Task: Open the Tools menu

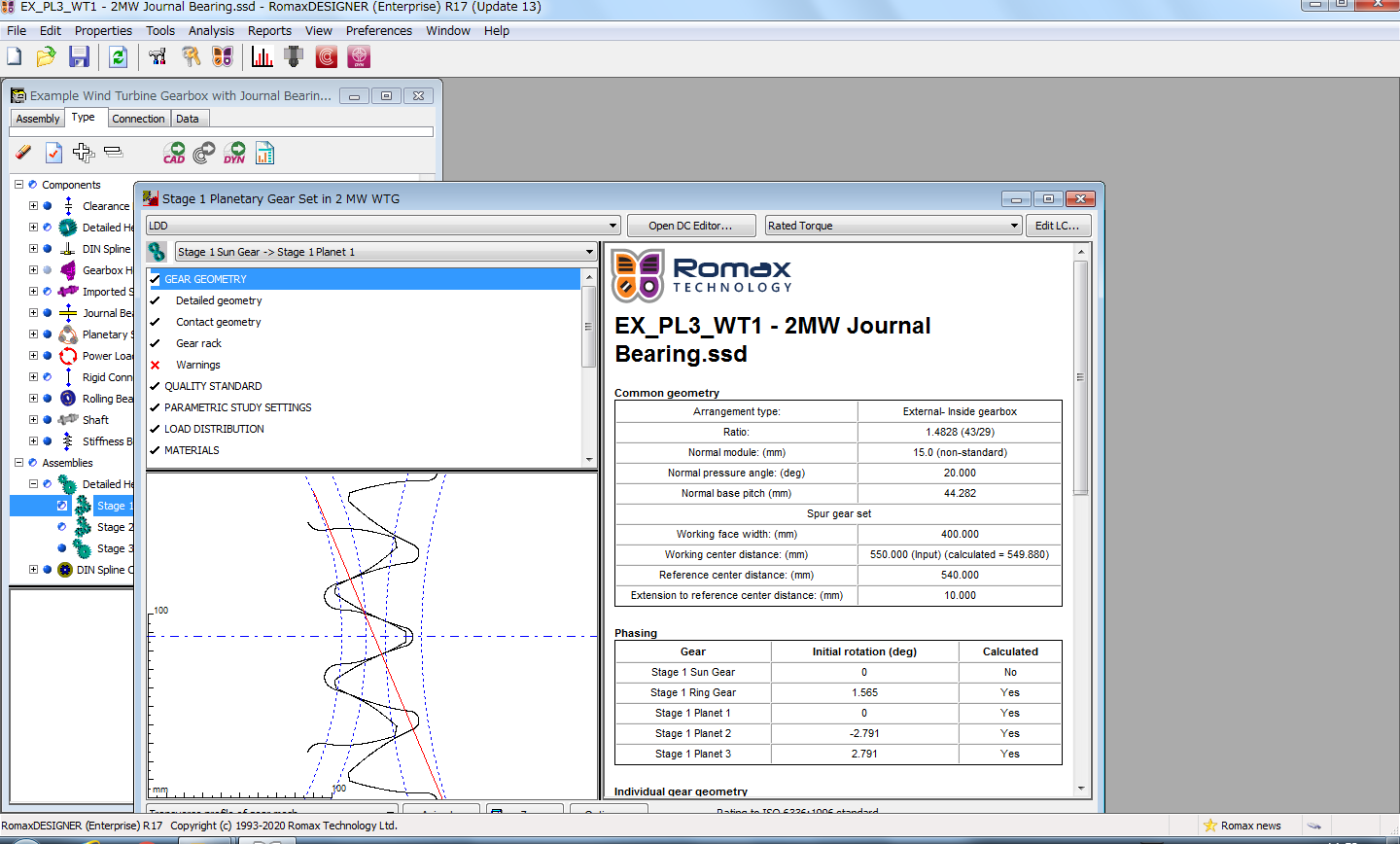Action: tap(160, 31)
